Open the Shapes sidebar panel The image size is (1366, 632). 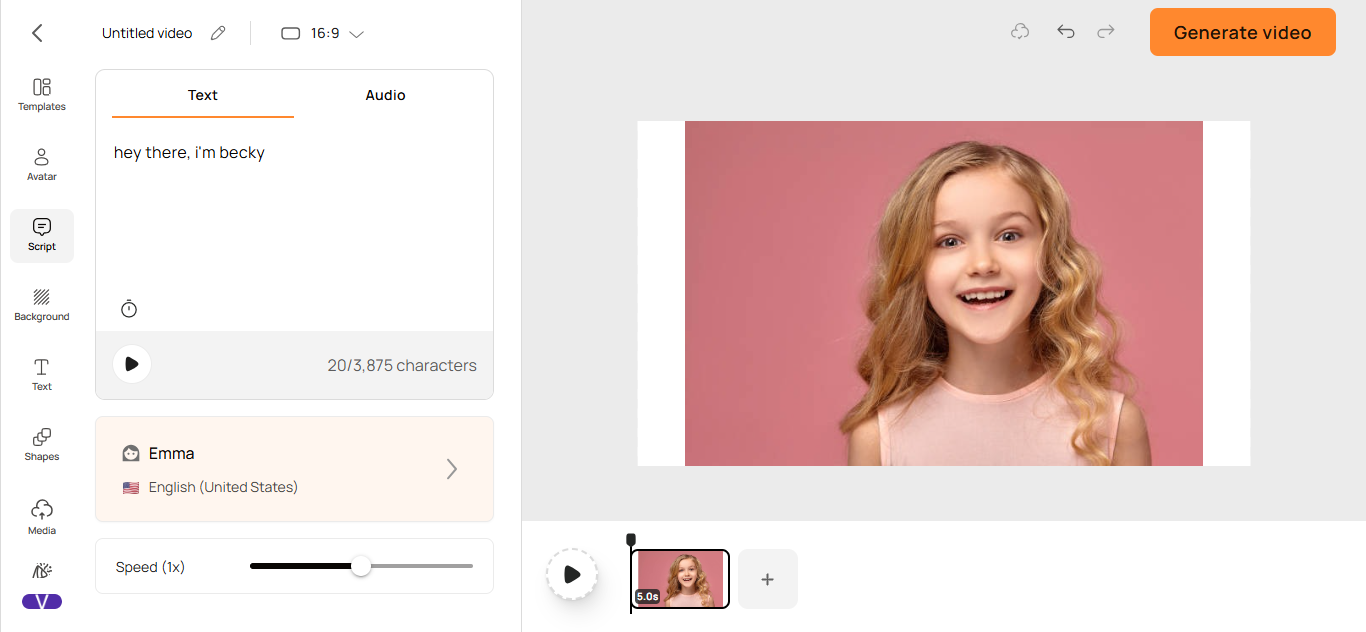pos(42,445)
